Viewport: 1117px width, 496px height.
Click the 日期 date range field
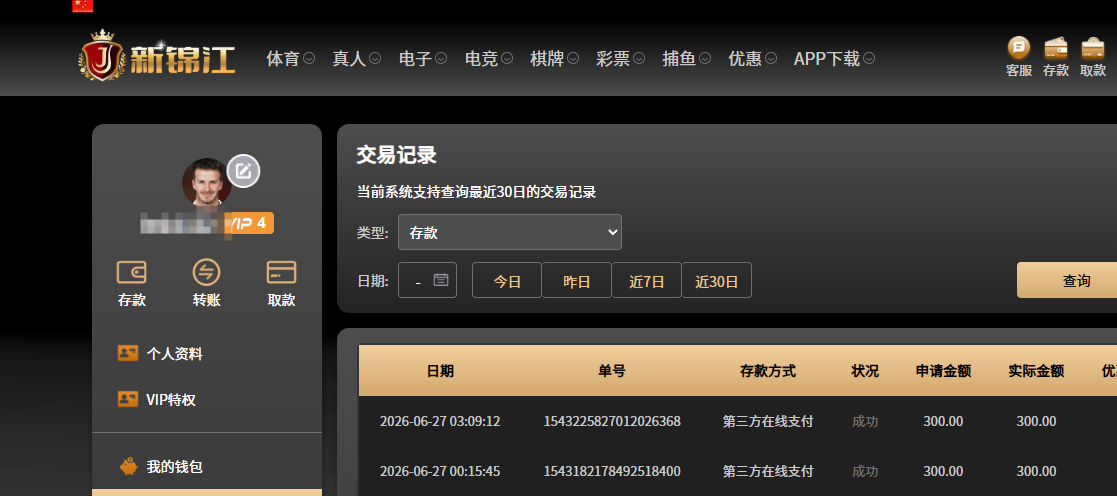click(427, 280)
